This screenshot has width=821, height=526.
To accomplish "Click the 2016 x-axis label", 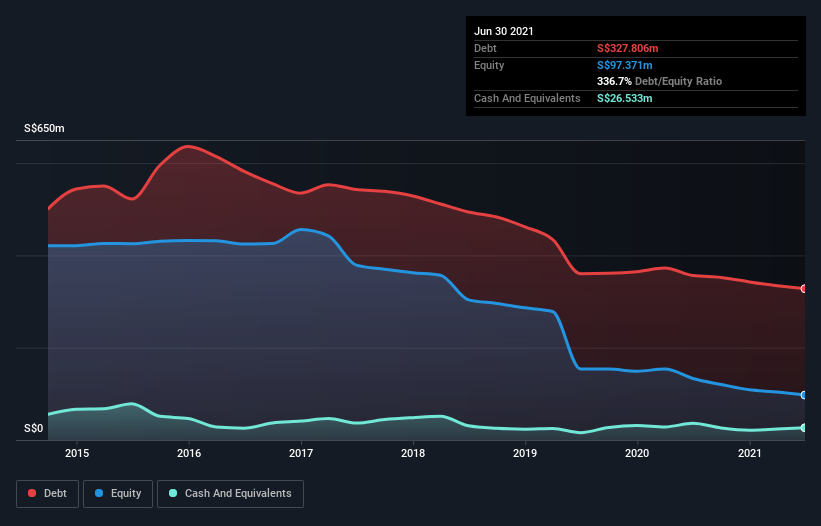I will [x=189, y=453].
